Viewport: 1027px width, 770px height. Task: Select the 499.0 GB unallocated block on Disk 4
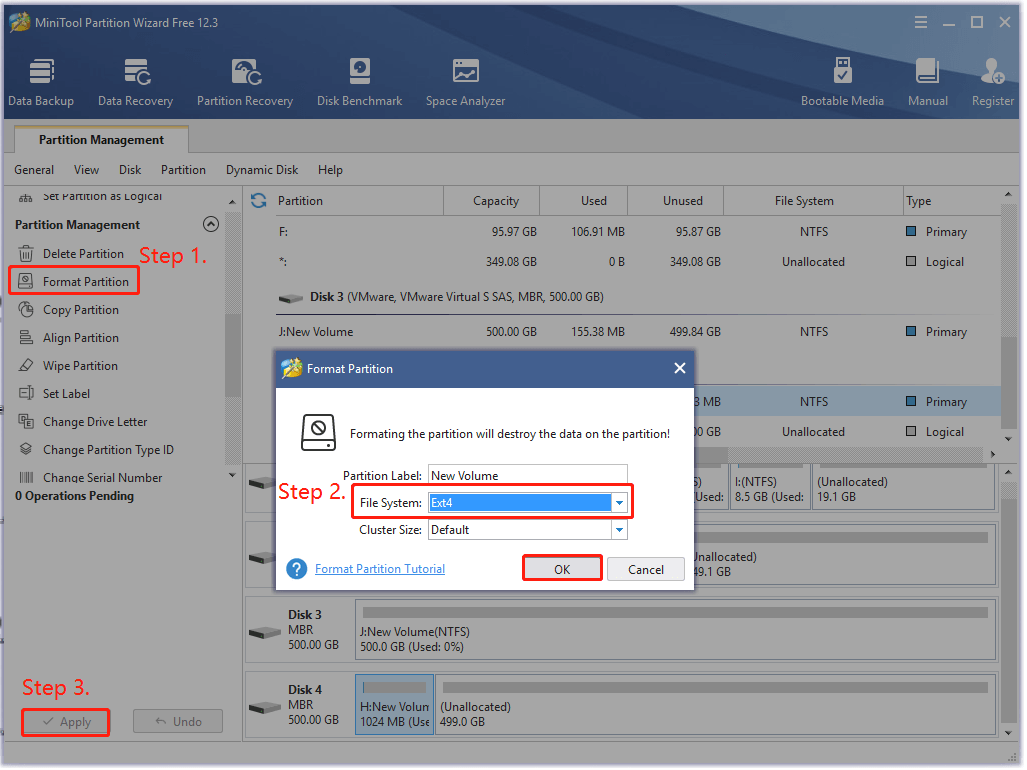point(715,706)
